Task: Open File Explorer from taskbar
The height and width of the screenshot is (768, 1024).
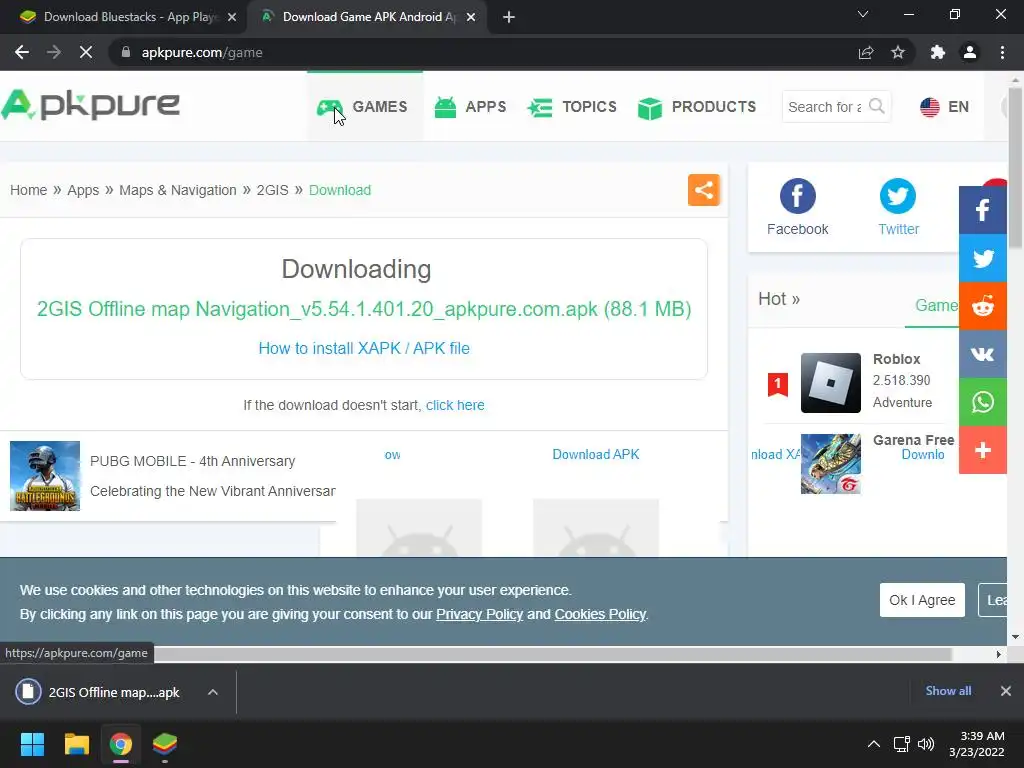Action: (76, 744)
